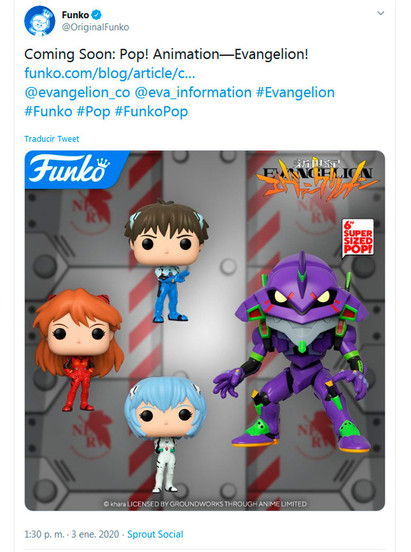Screen dimensions: 411x552
Task: Open the @eva_information mention
Action: [193, 93]
